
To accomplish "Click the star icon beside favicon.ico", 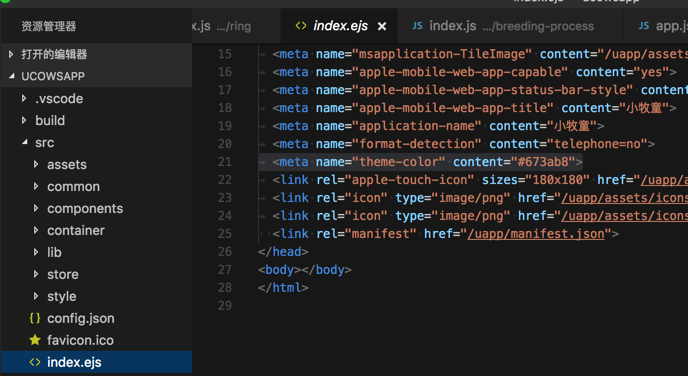I will pos(35,340).
